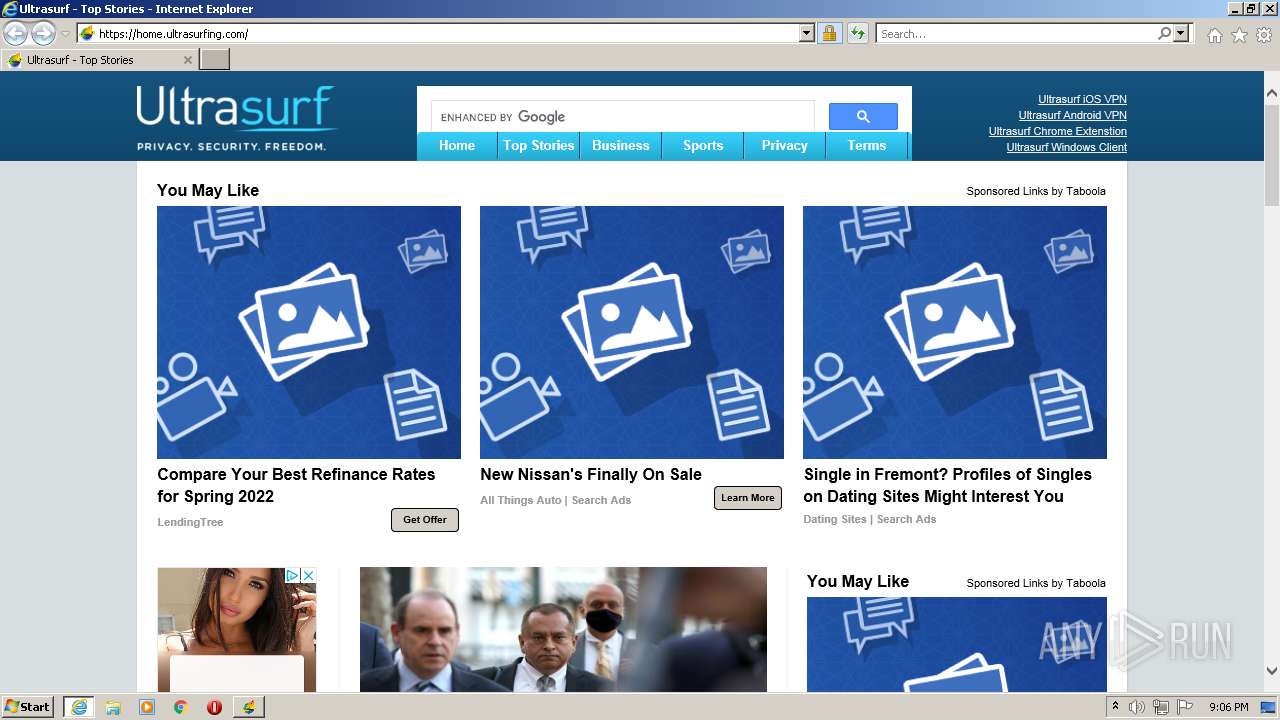
Task: Click the Refresh page icon
Action: click(x=858, y=34)
